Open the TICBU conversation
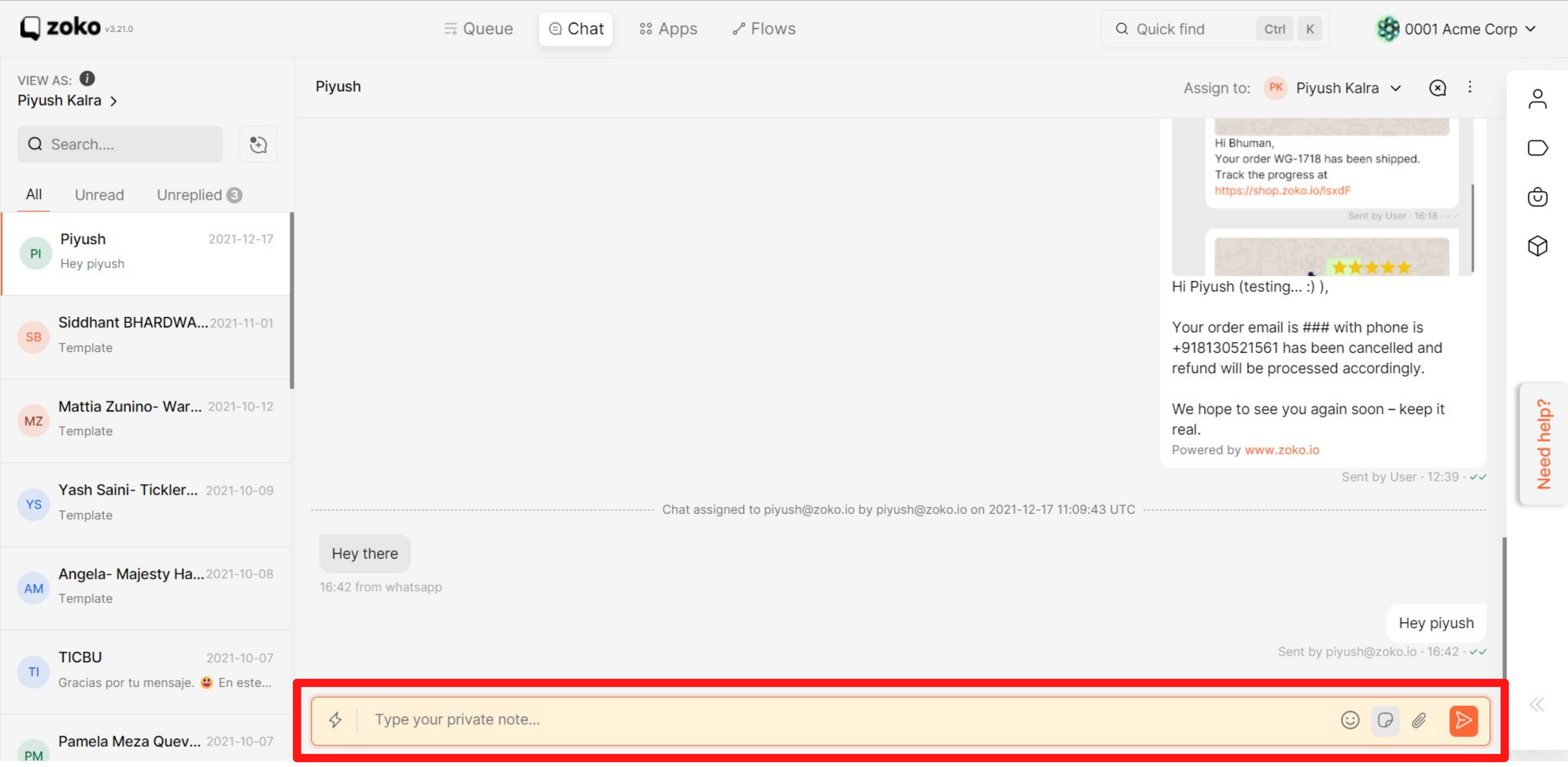 (146, 672)
